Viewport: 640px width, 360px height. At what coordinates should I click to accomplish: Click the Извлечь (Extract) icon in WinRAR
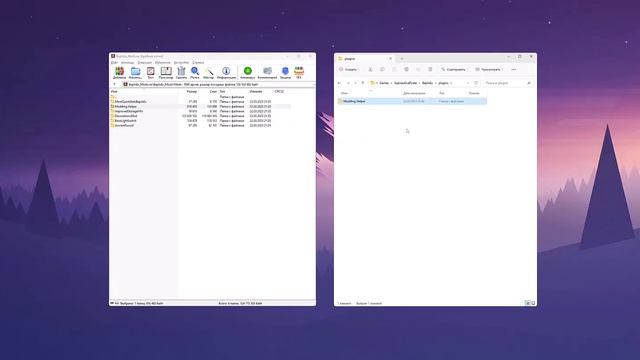pyautogui.click(x=136, y=73)
